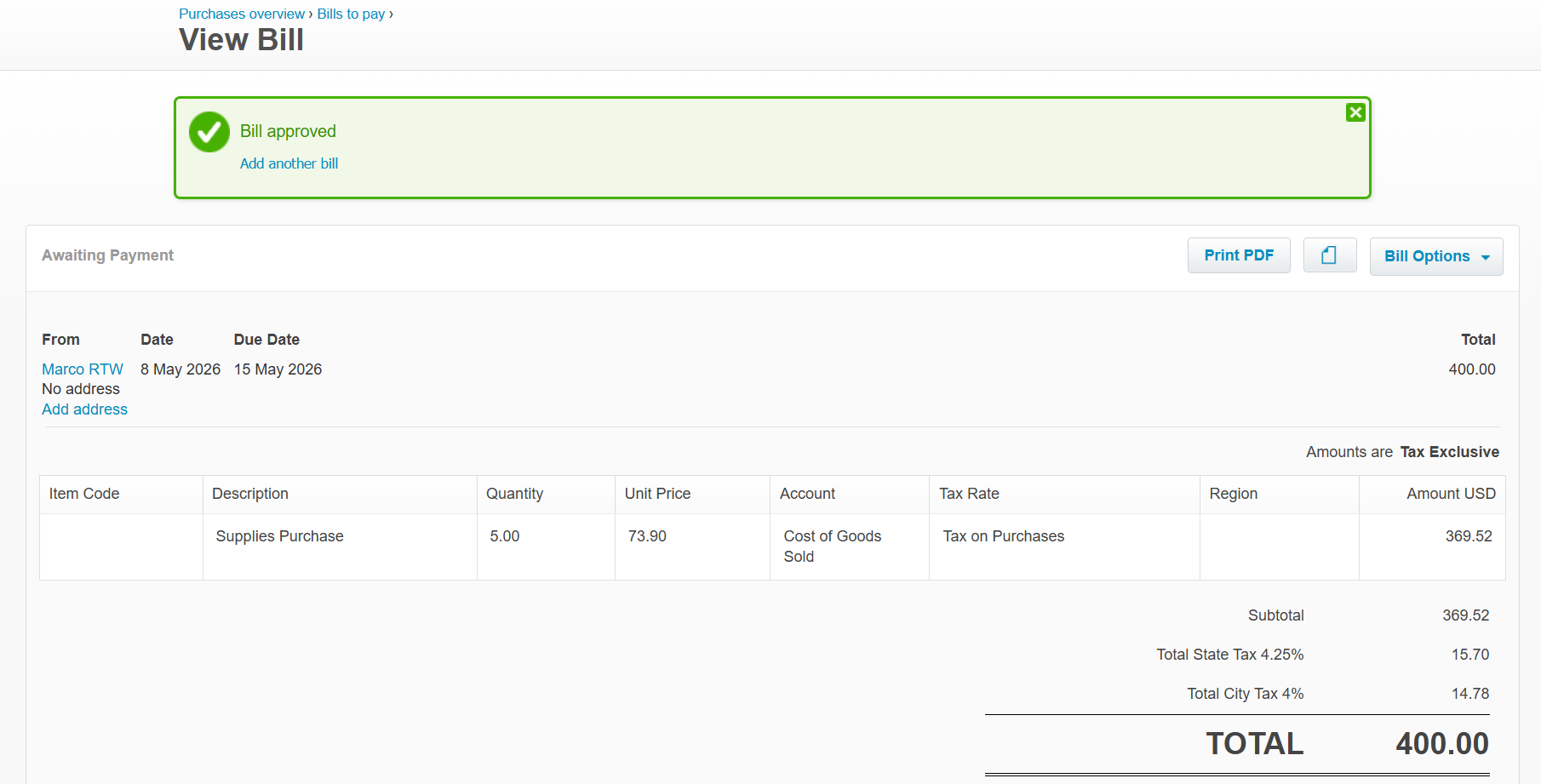Navigate to Bills to pay breadcrumb

351,14
